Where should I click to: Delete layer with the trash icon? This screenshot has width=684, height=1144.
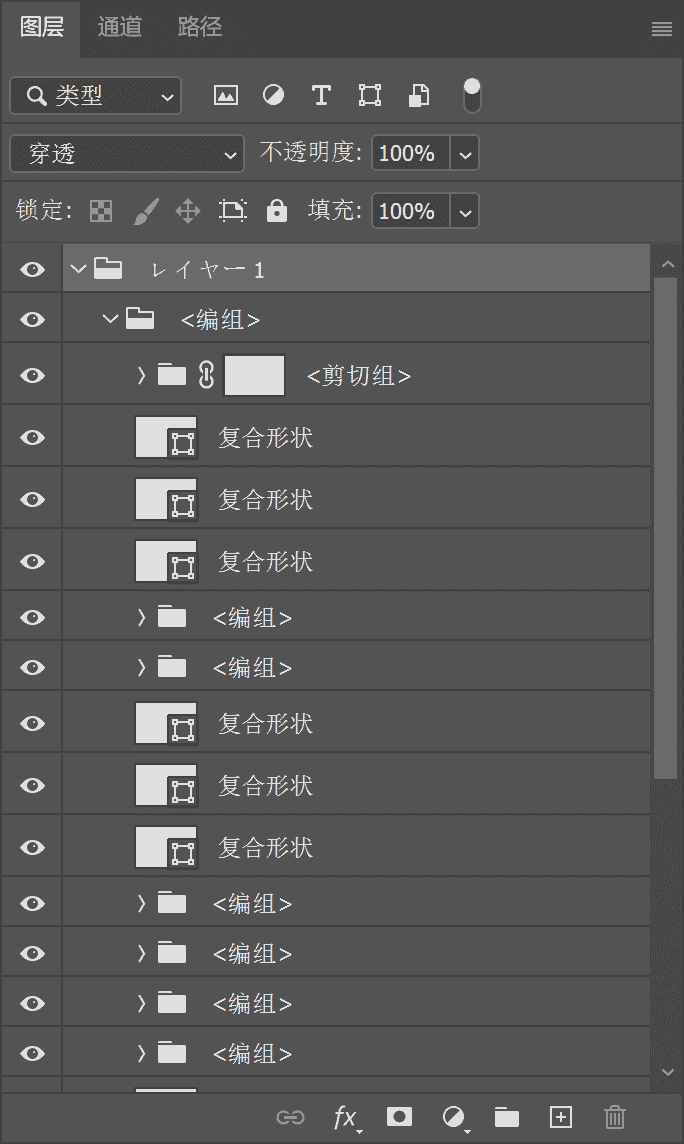pos(615,1117)
